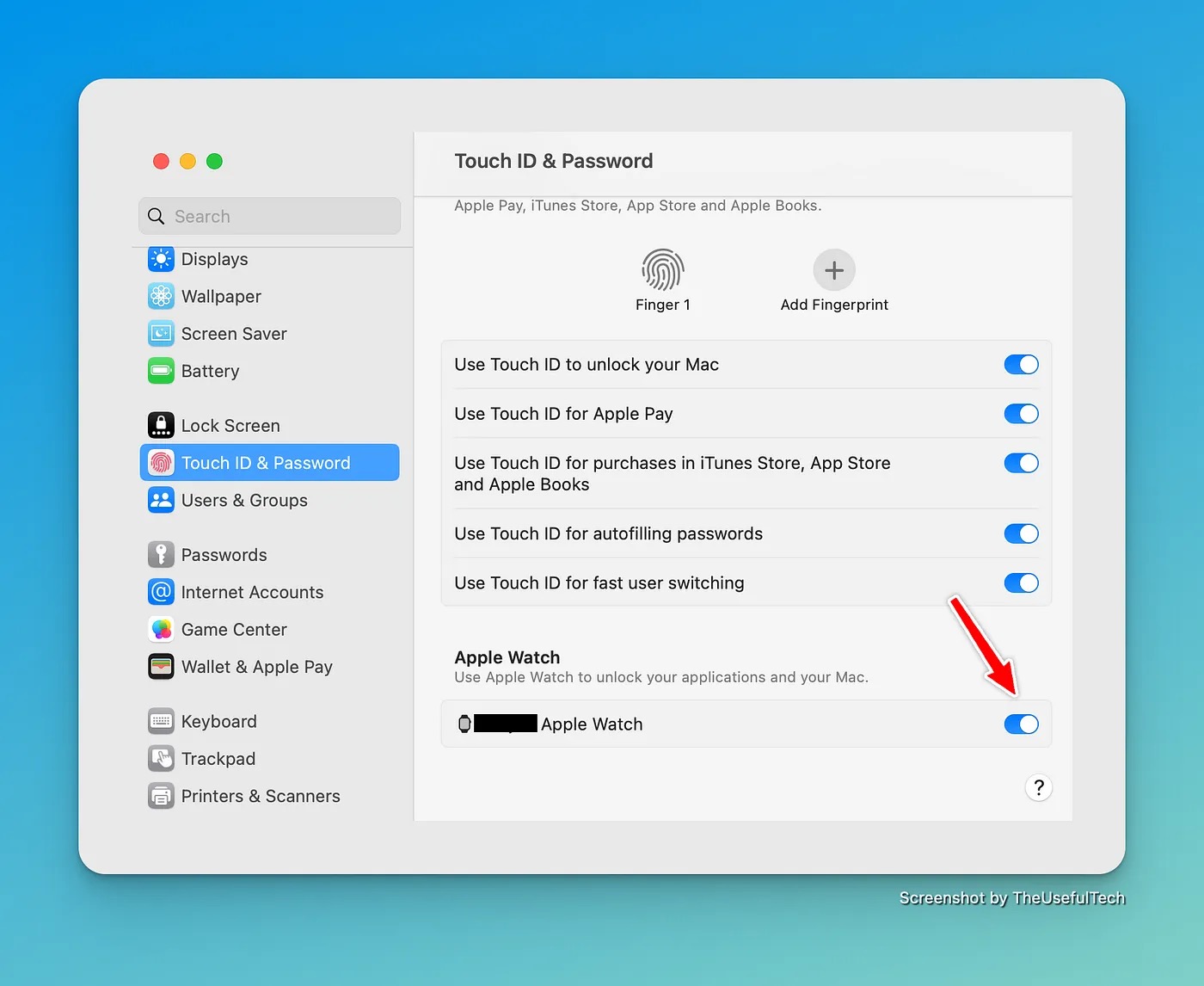Image resolution: width=1204 pixels, height=986 pixels.
Task: Close the window with red button
Action: 161,161
